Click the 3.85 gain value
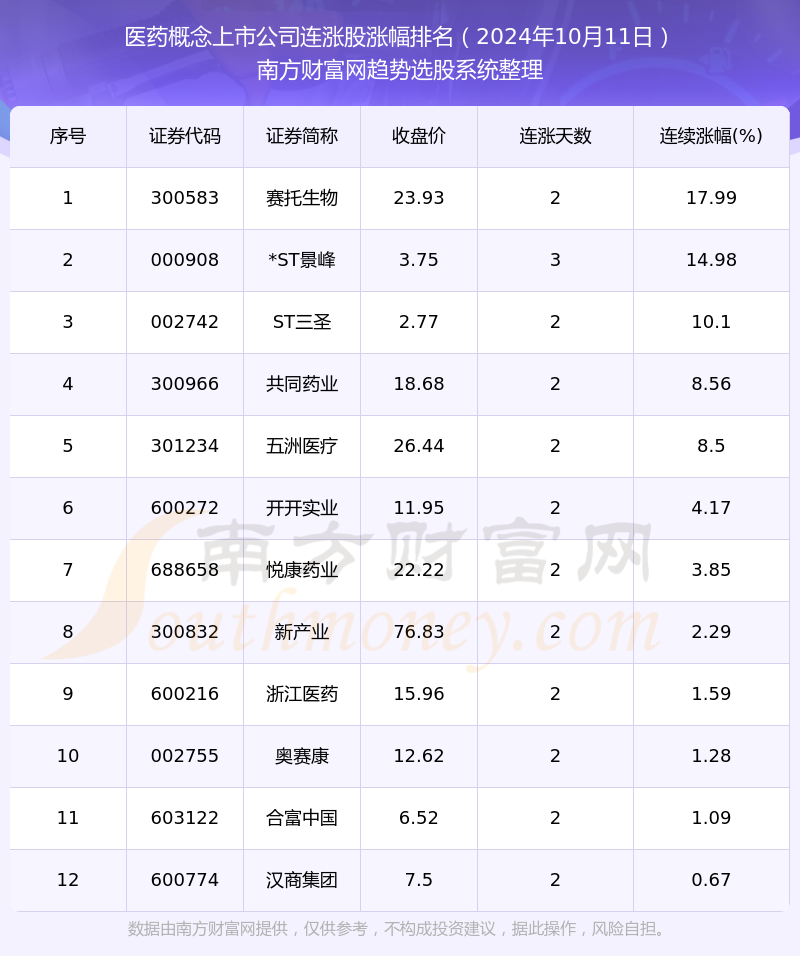 click(x=711, y=570)
